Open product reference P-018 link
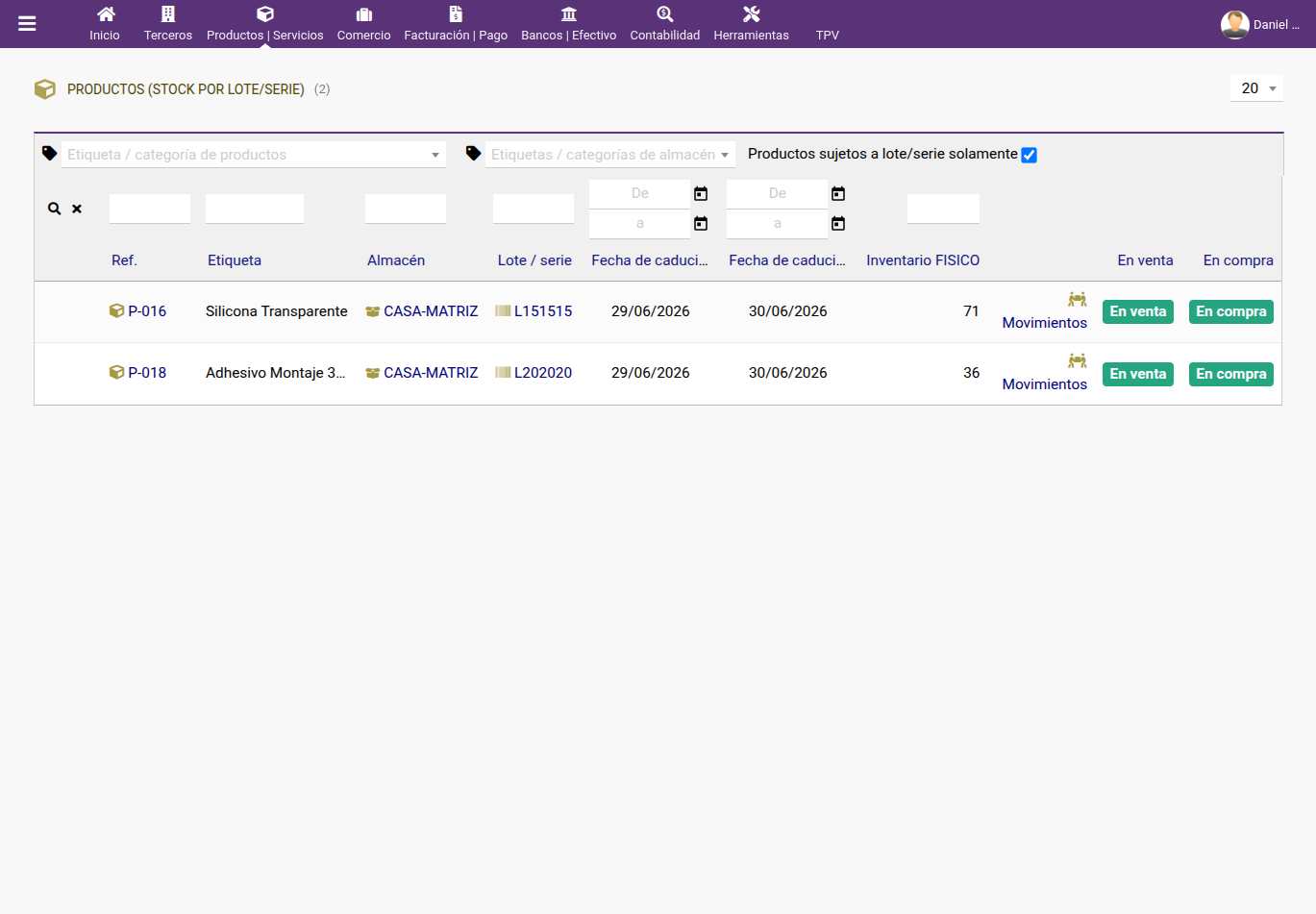 click(x=147, y=373)
